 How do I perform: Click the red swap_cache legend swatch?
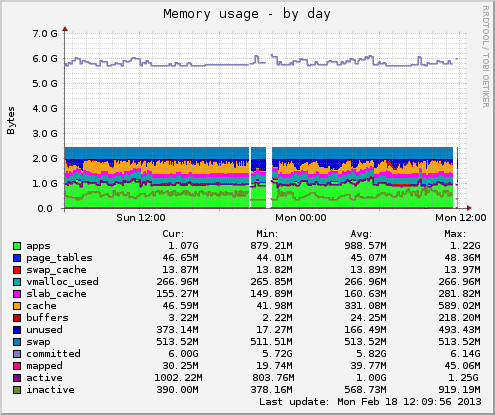(17, 270)
